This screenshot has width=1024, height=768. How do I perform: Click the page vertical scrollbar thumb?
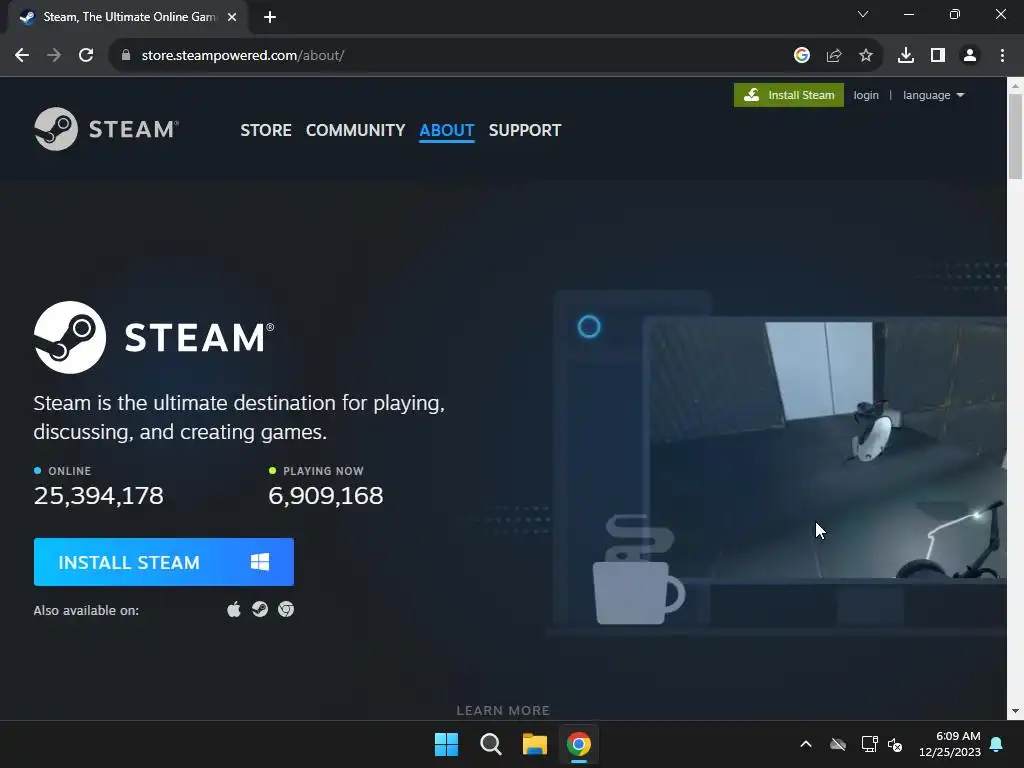click(x=1016, y=136)
